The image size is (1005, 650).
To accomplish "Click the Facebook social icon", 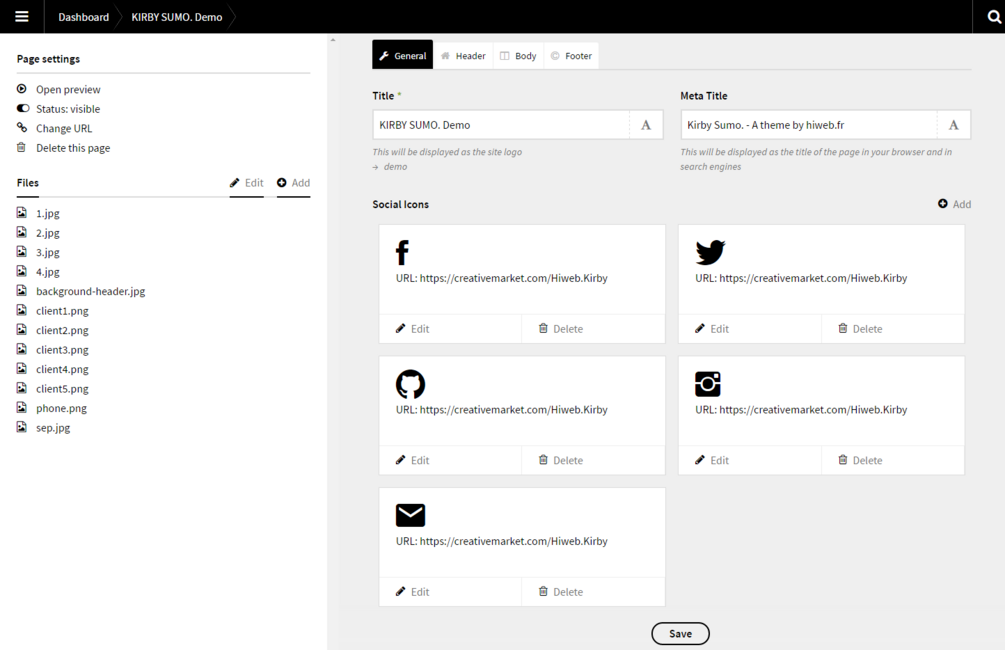I will pos(403,252).
